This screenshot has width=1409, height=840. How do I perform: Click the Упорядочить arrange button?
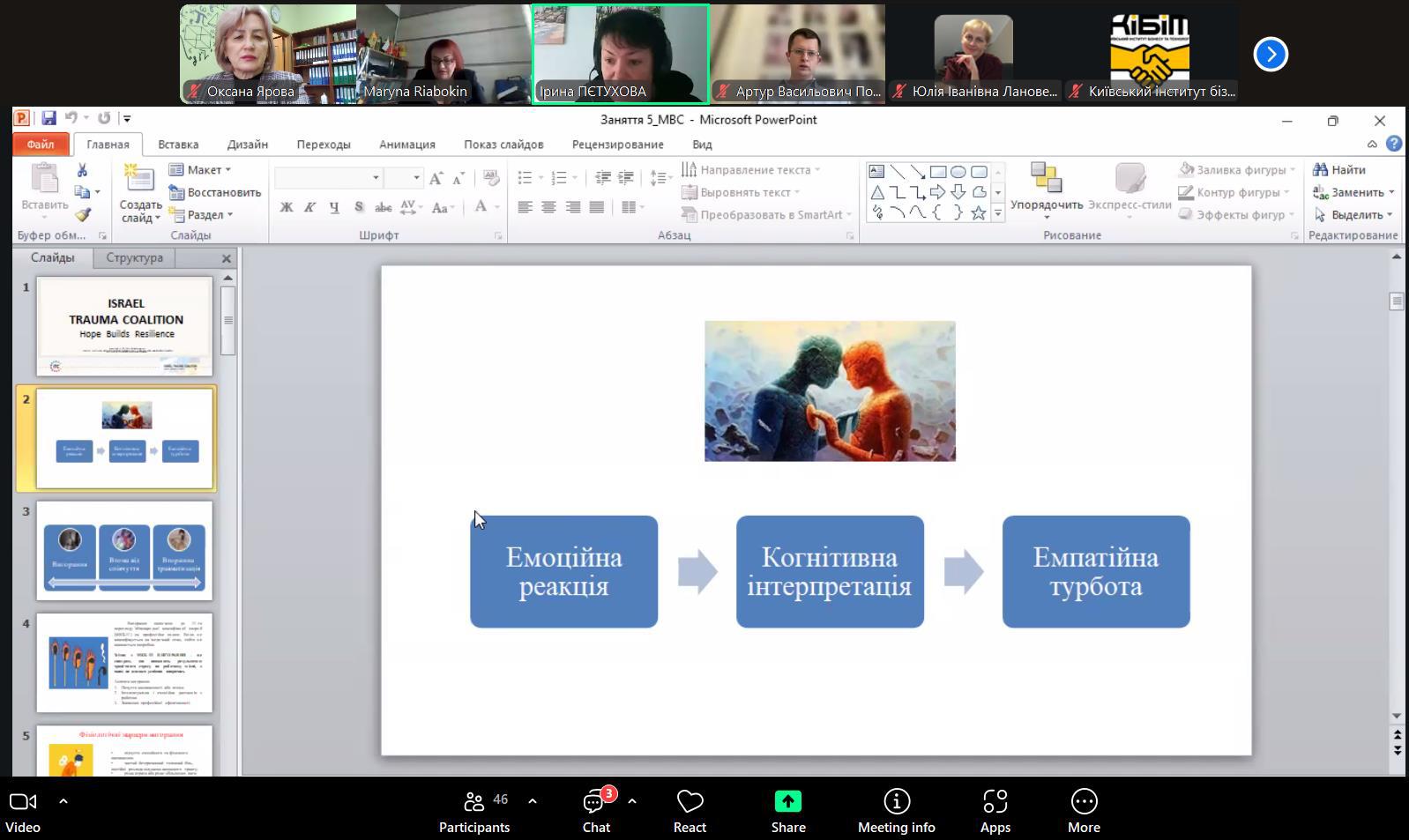point(1046,189)
